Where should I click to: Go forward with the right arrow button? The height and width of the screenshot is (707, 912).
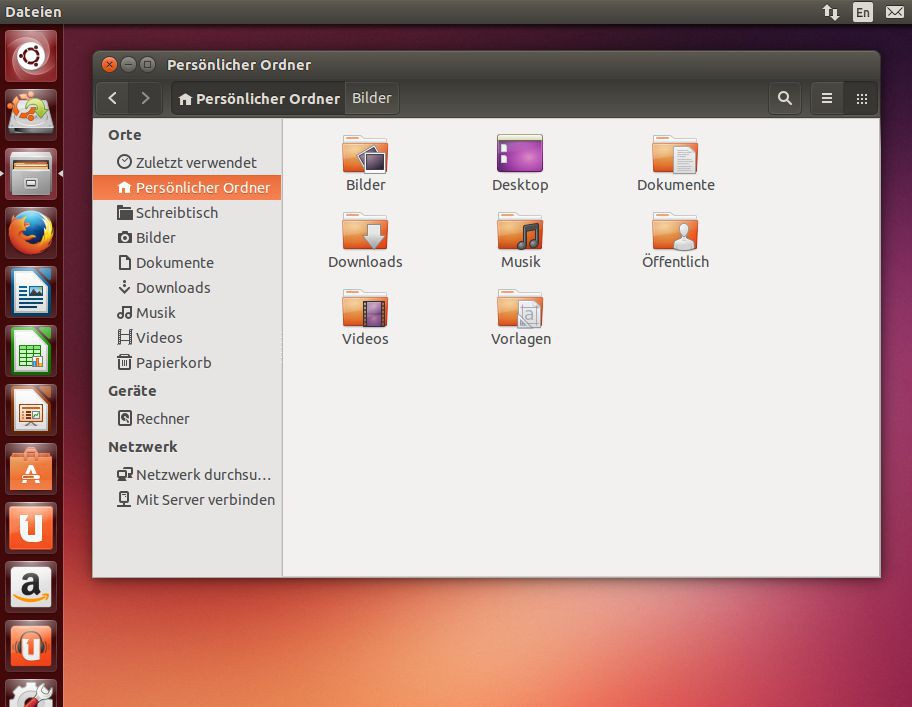tap(146, 98)
